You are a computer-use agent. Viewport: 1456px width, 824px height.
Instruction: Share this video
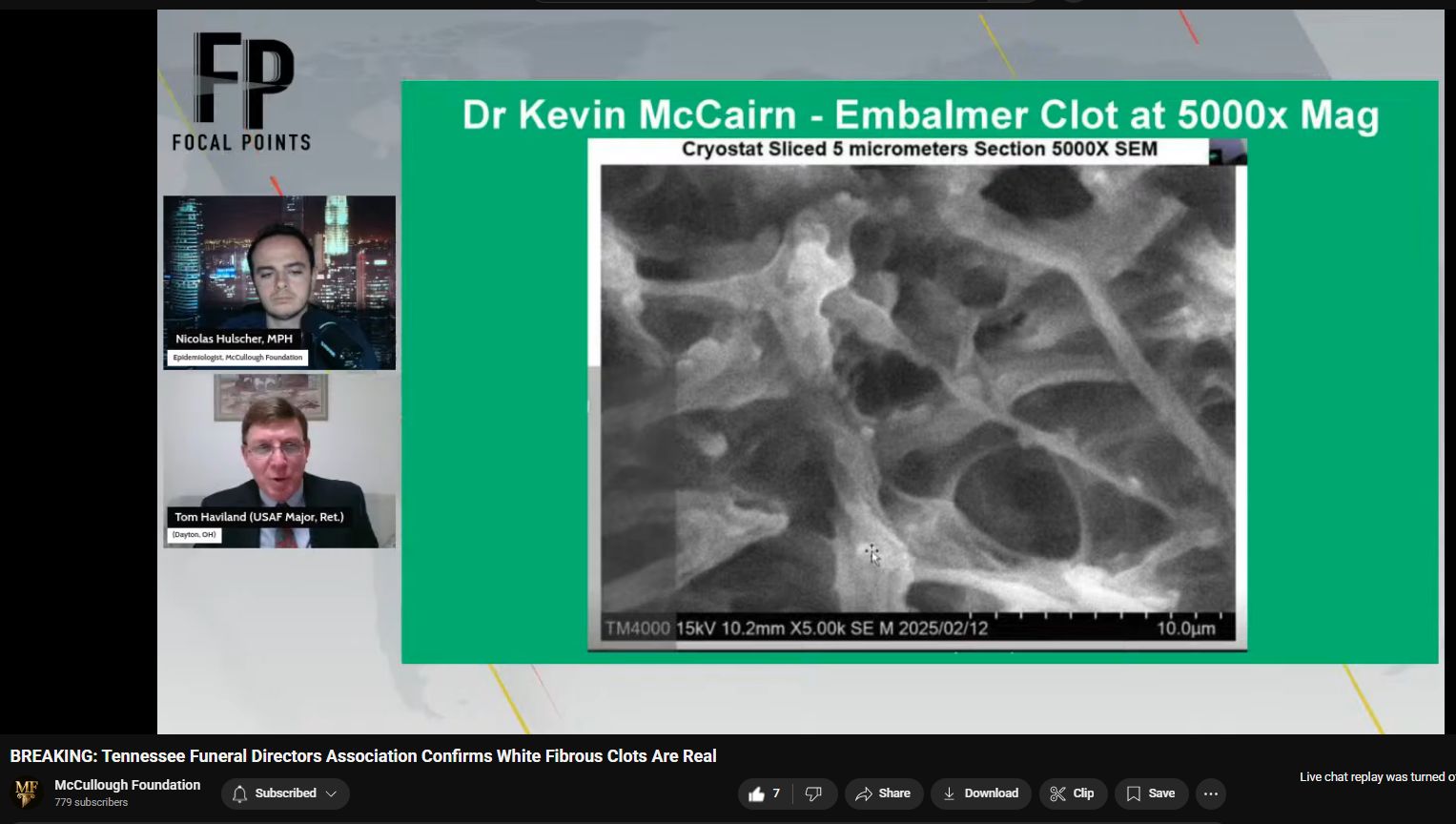(884, 793)
